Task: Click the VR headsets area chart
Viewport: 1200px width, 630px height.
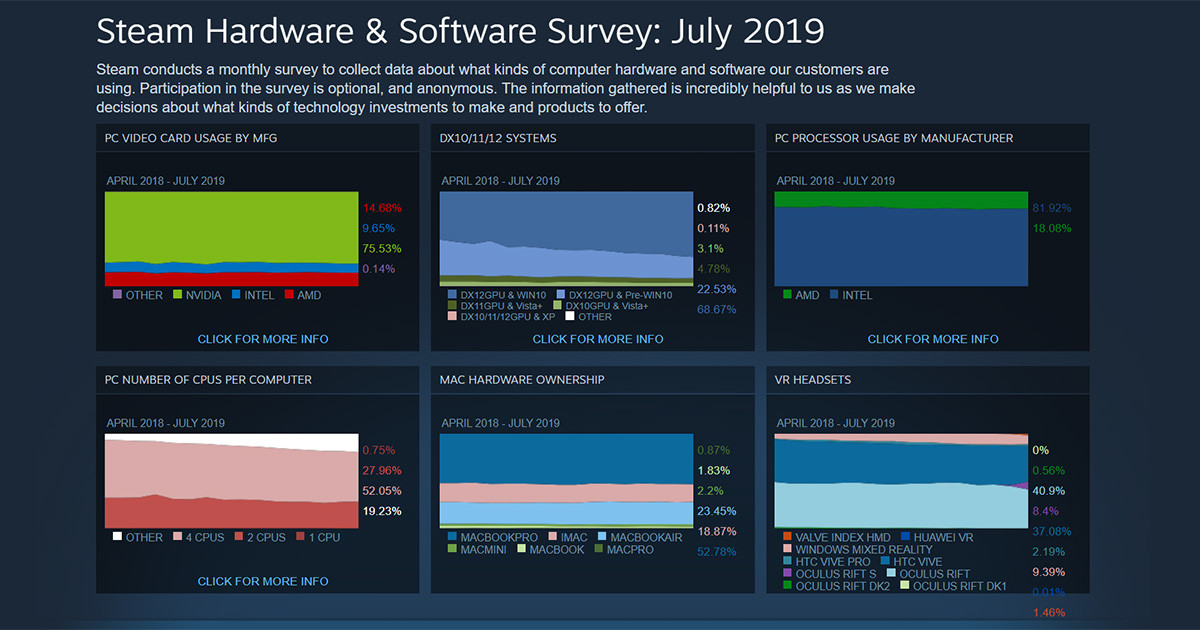Action: pos(901,481)
